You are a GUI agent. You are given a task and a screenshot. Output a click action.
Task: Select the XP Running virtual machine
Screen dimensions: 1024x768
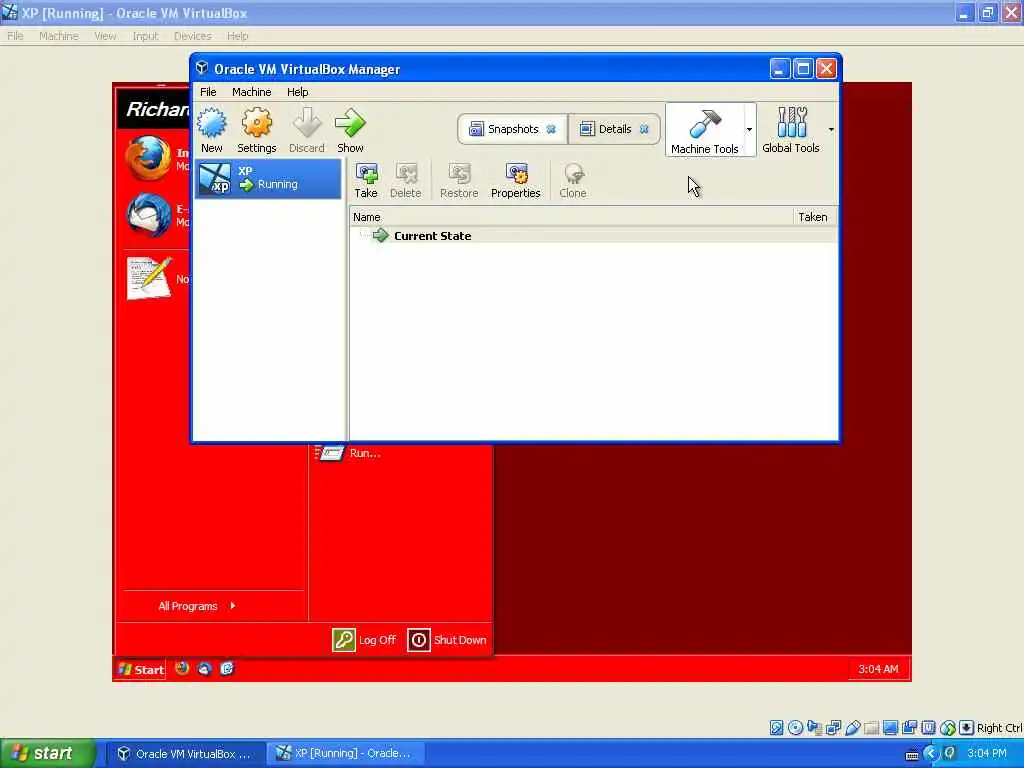point(268,178)
